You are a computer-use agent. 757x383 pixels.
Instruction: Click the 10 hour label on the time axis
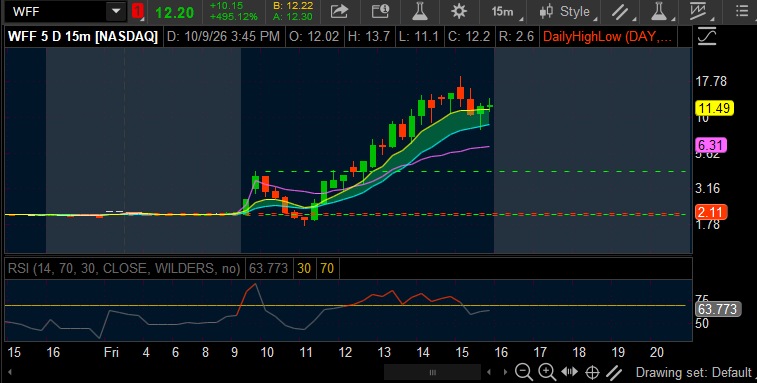[x=266, y=352]
